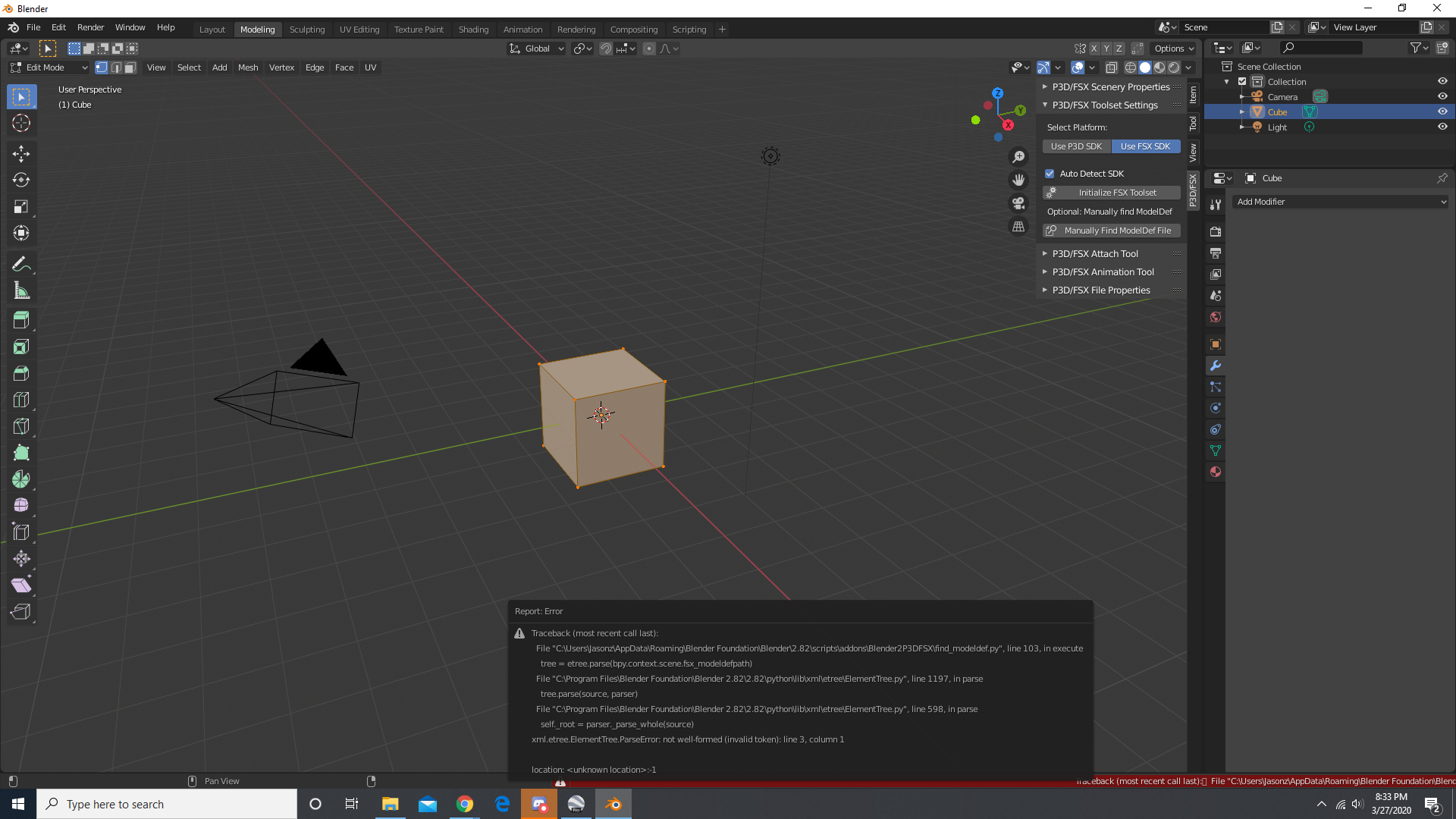This screenshot has width=1456, height=819.
Task: Click Initialize FSX Toolset button
Action: click(1112, 193)
